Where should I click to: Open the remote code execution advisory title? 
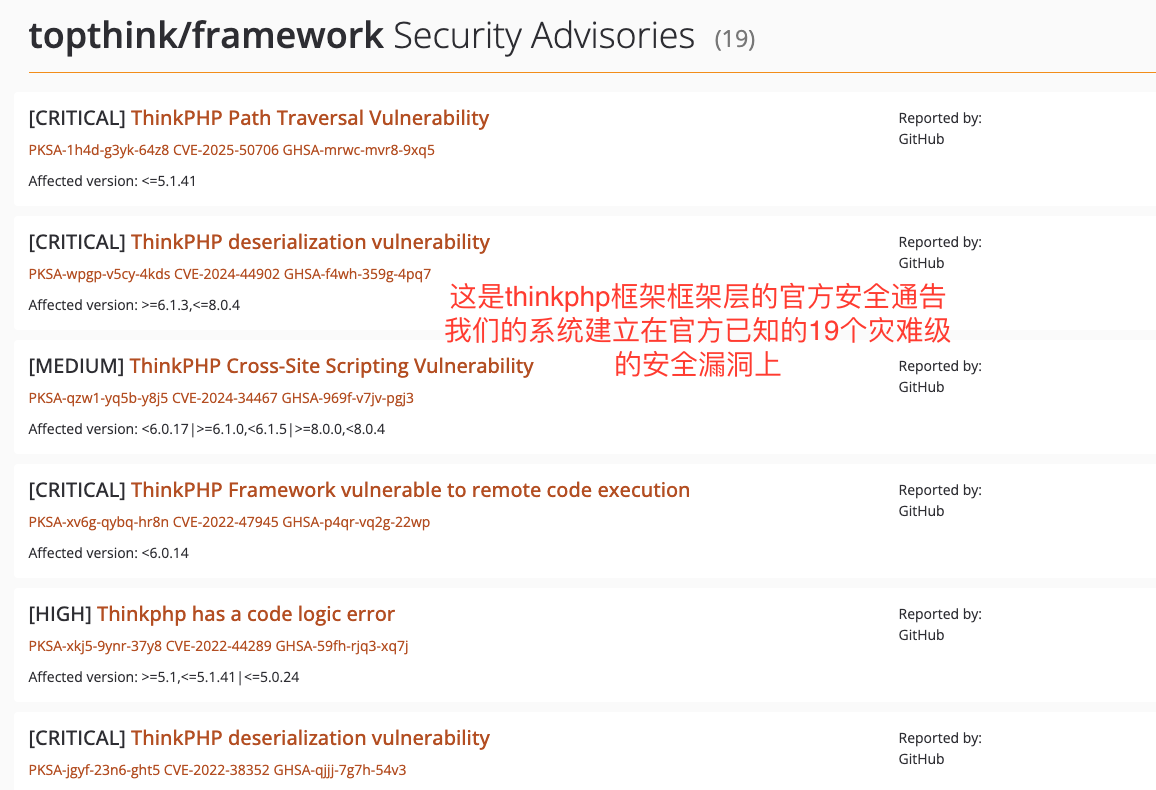point(410,490)
